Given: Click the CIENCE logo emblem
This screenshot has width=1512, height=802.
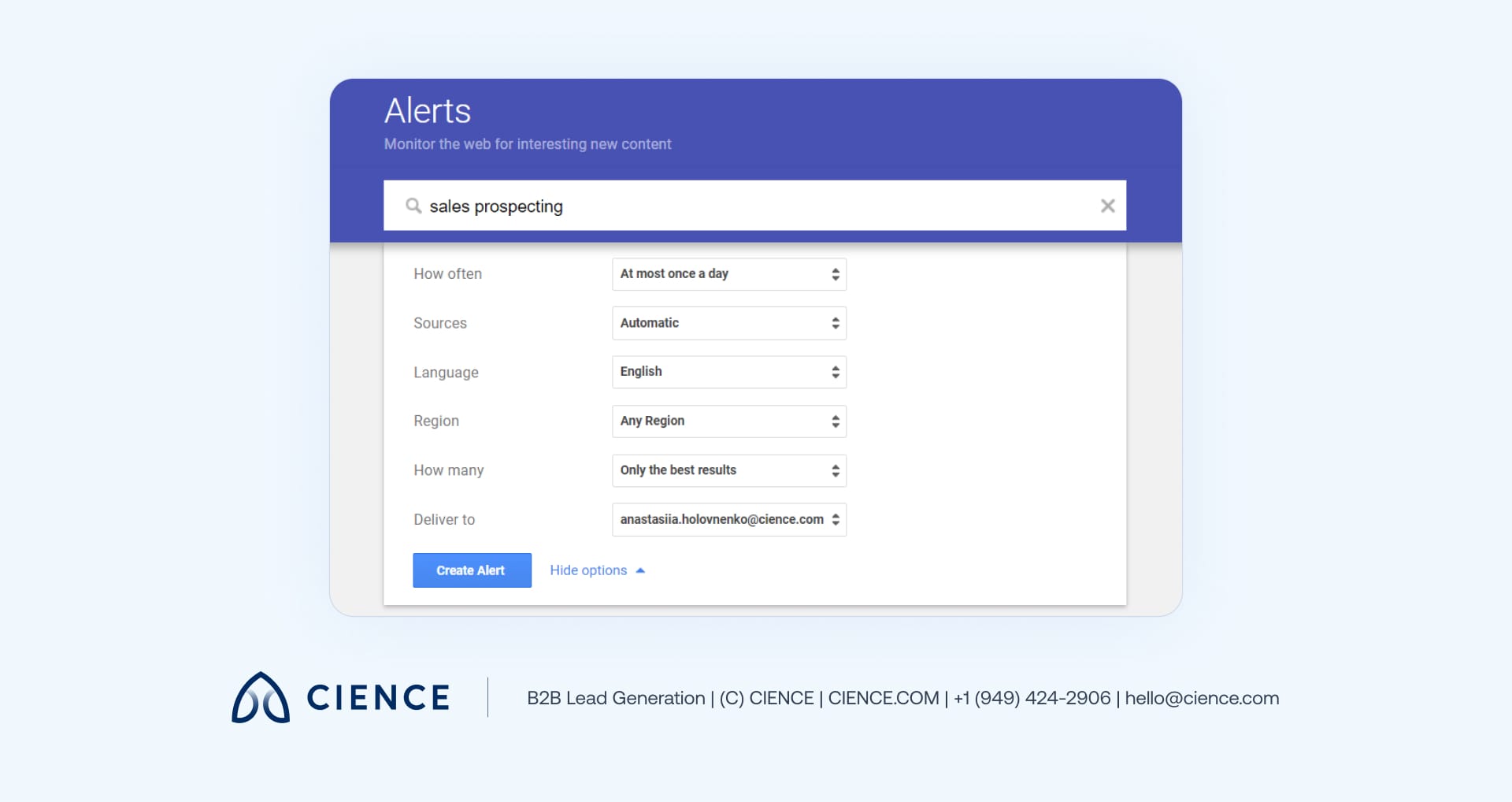Looking at the screenshot, I should click(261, 697).
